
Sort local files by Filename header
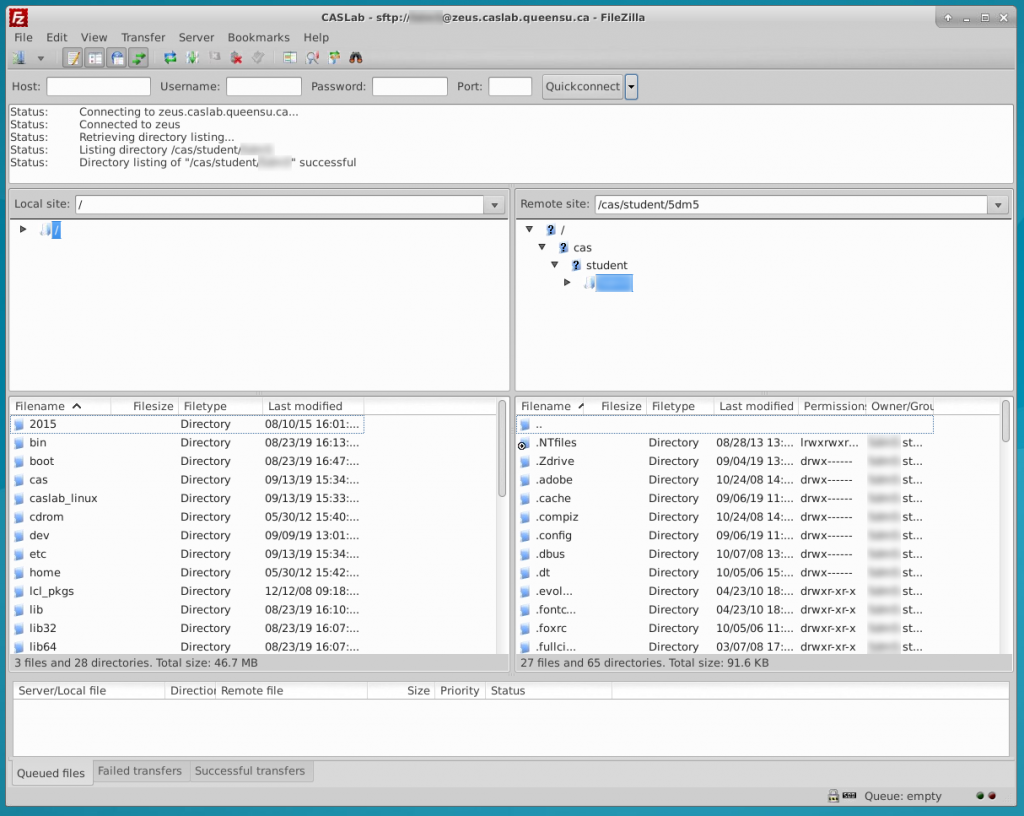60,406
